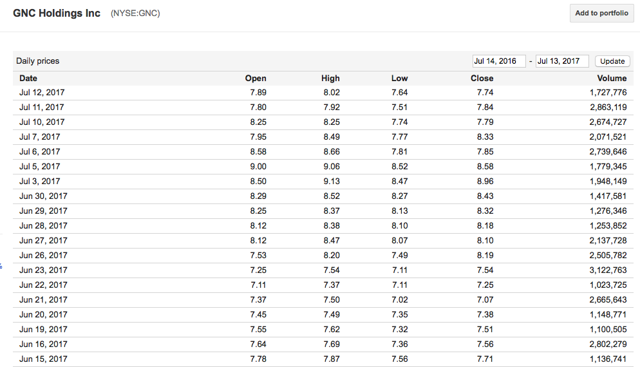The width and height of the screenshot is (640, 367).
Task: Click low price 8.52 for Jul 5
Action: pyautogui.click(x=399, y=166)
